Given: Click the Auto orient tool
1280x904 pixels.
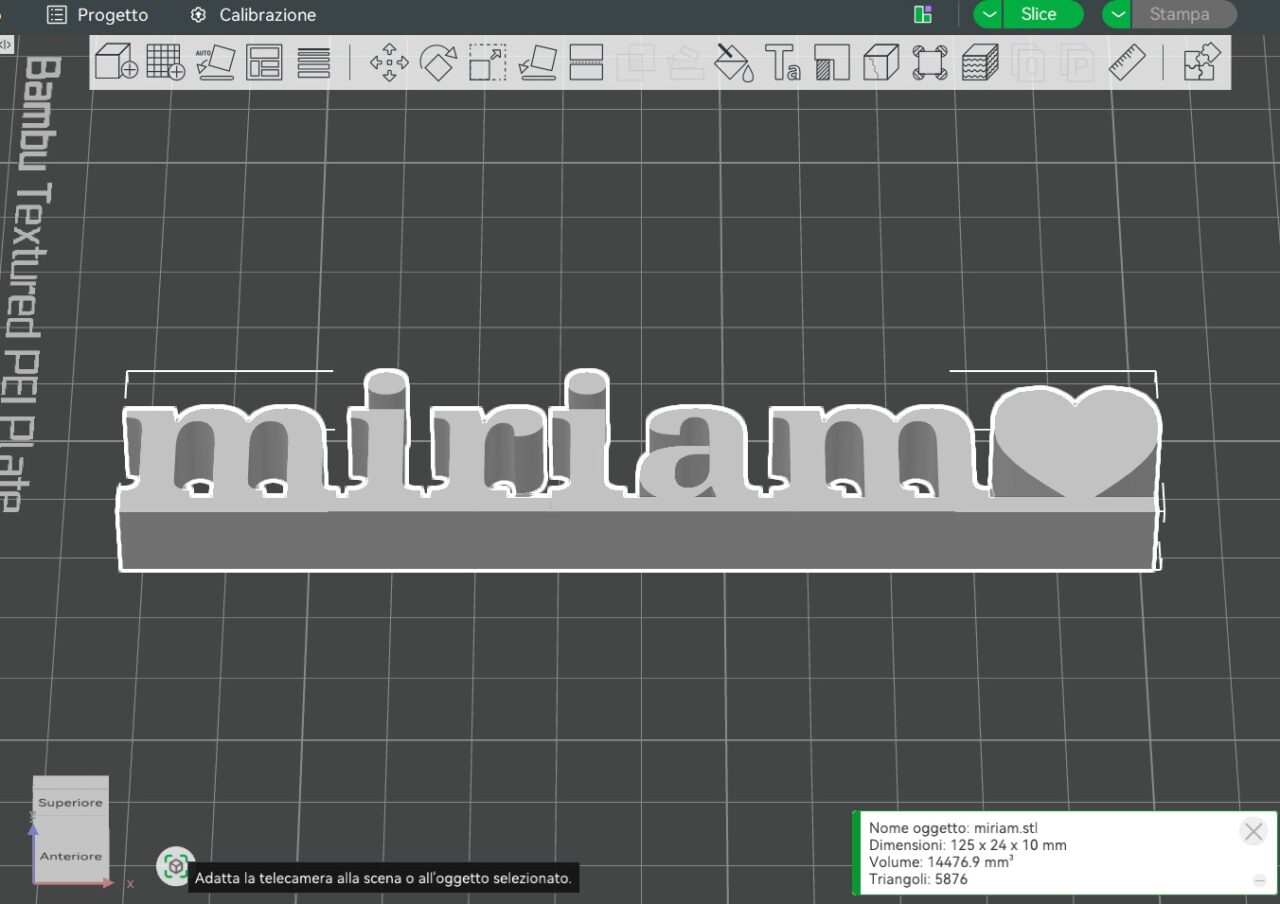Looking at the screenshot, I should tap(215, 62).
